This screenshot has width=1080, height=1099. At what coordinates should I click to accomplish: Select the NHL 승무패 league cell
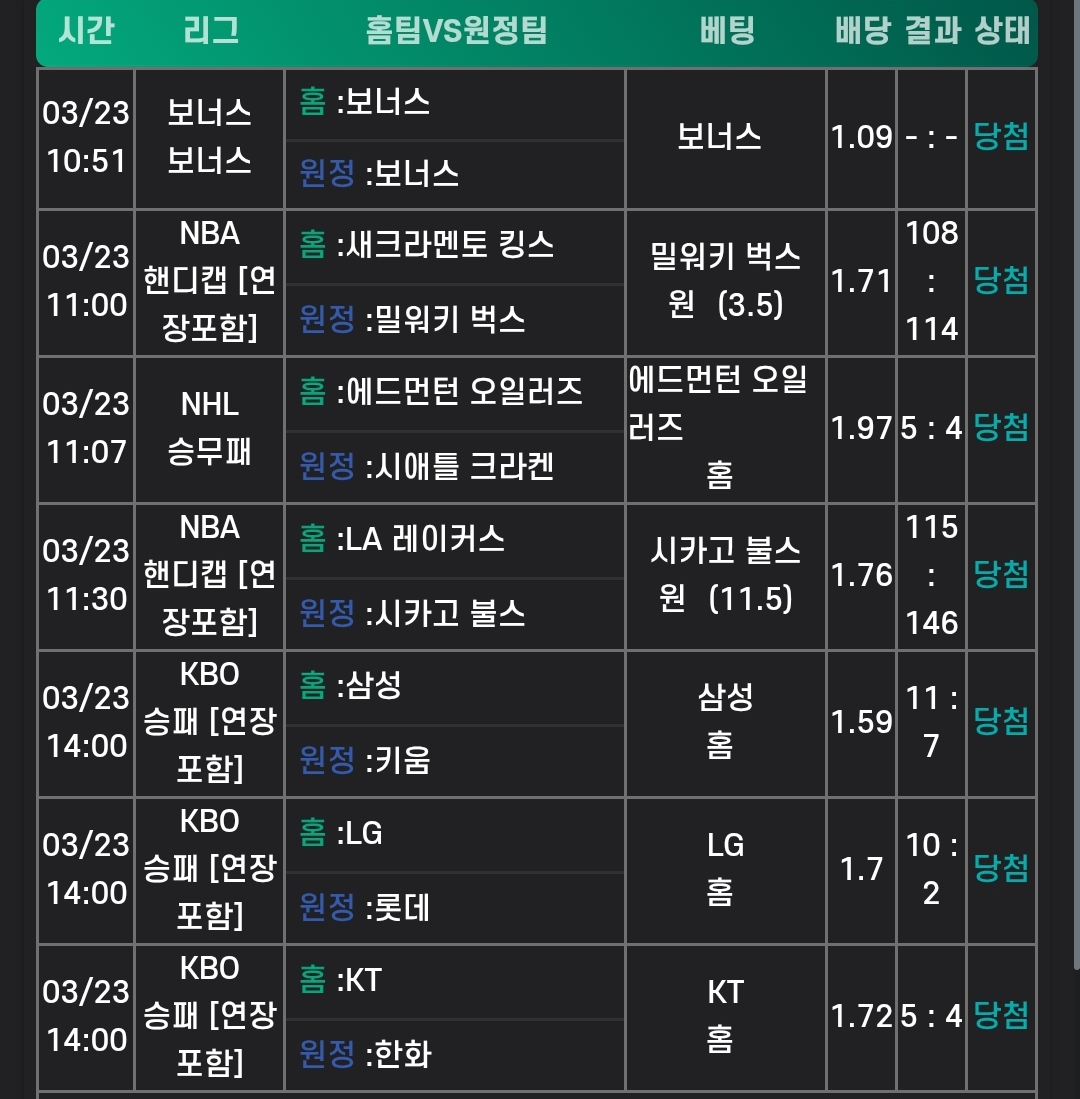pos(210,428)
